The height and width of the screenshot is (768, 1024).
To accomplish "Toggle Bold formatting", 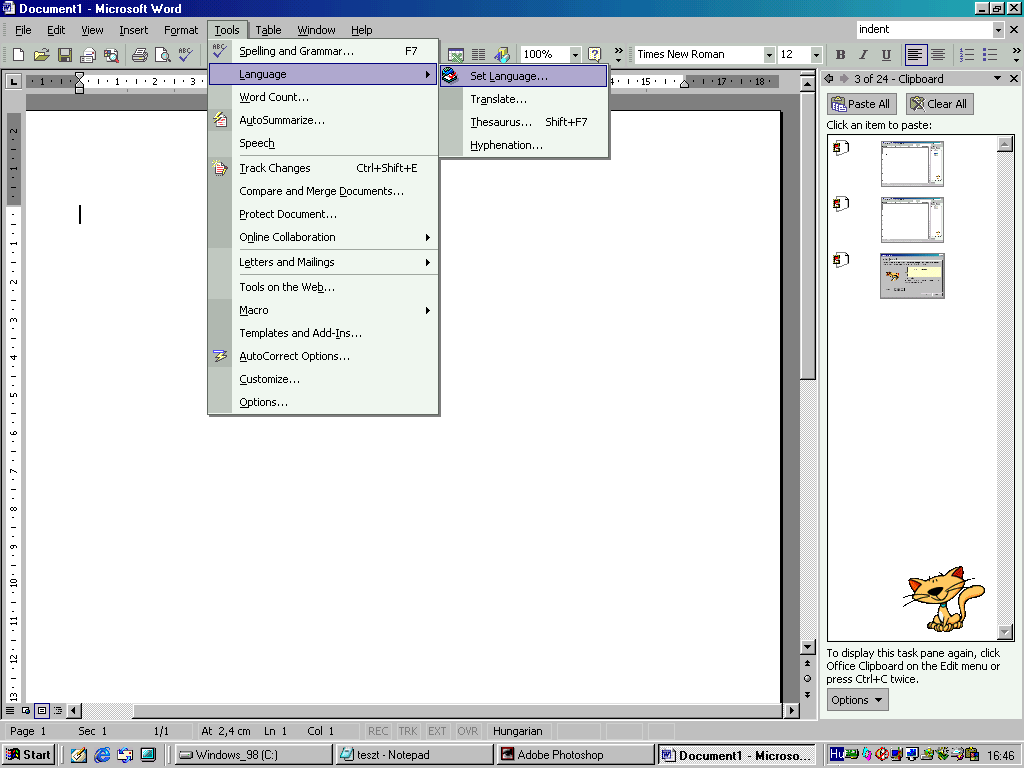I will click(x=840, y=55).
